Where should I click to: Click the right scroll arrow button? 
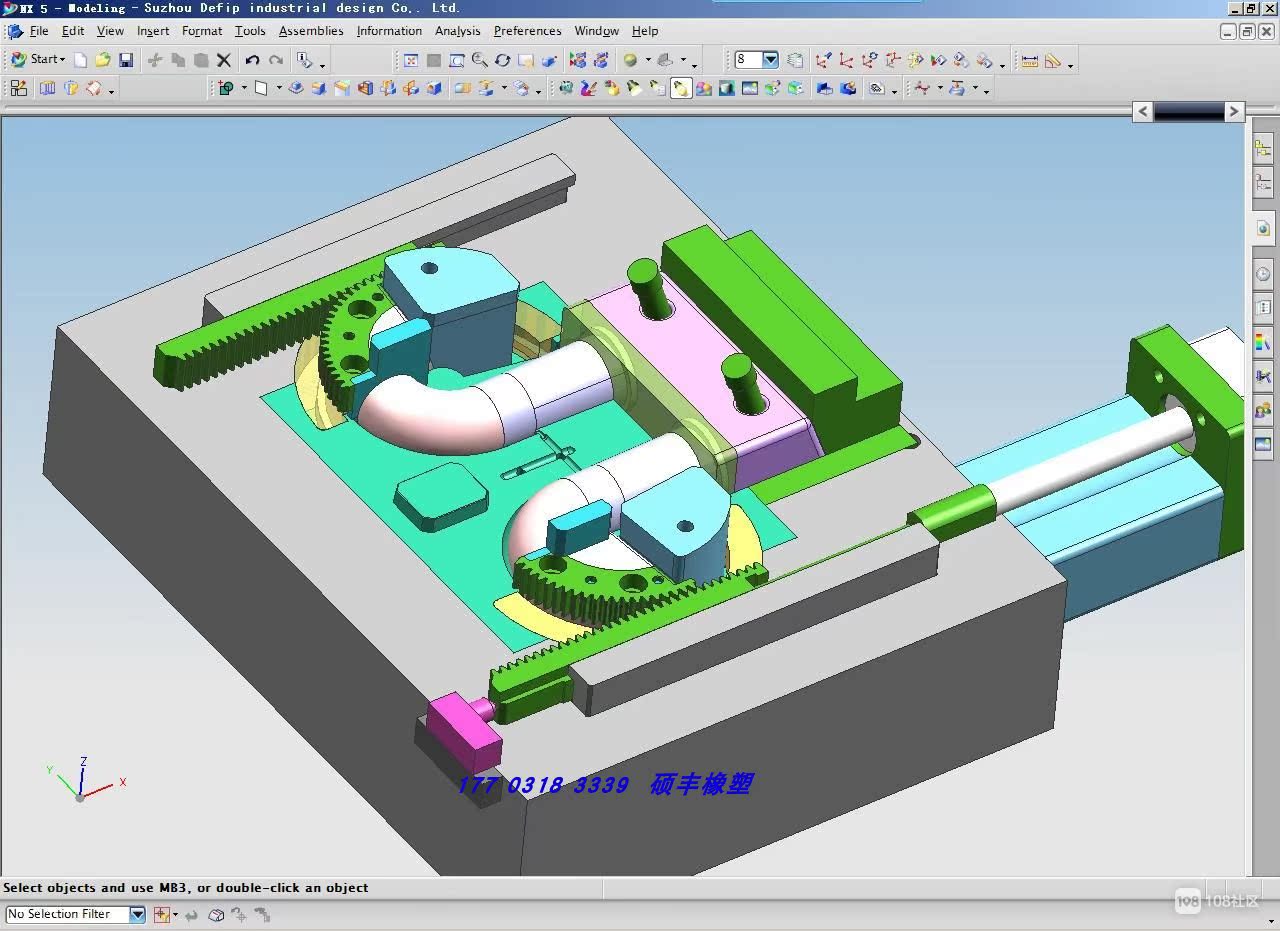tap(1234, 112)
